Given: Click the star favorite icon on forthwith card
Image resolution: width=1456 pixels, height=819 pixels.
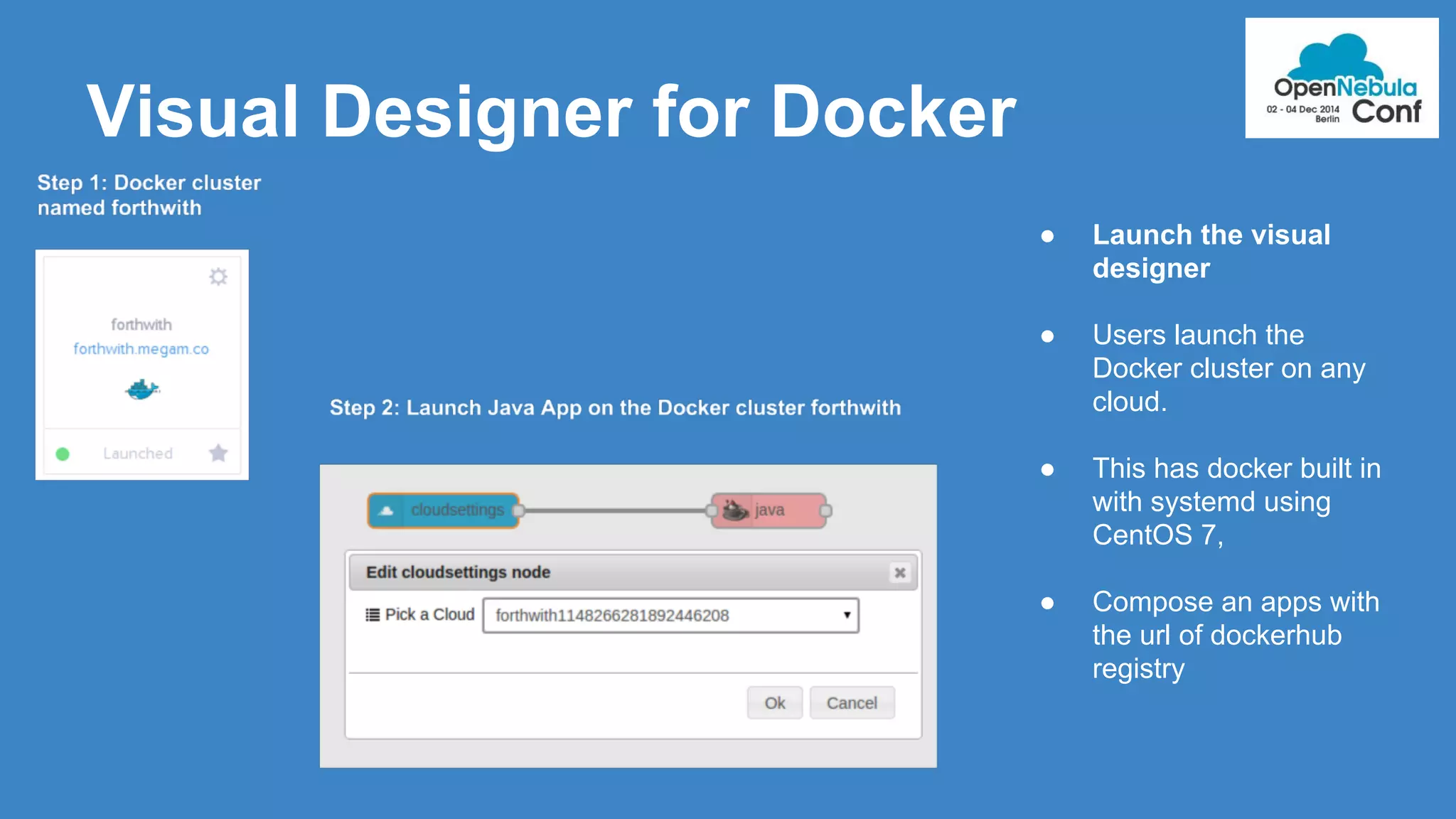Looking at the screenshot, I should click(218, 453).
